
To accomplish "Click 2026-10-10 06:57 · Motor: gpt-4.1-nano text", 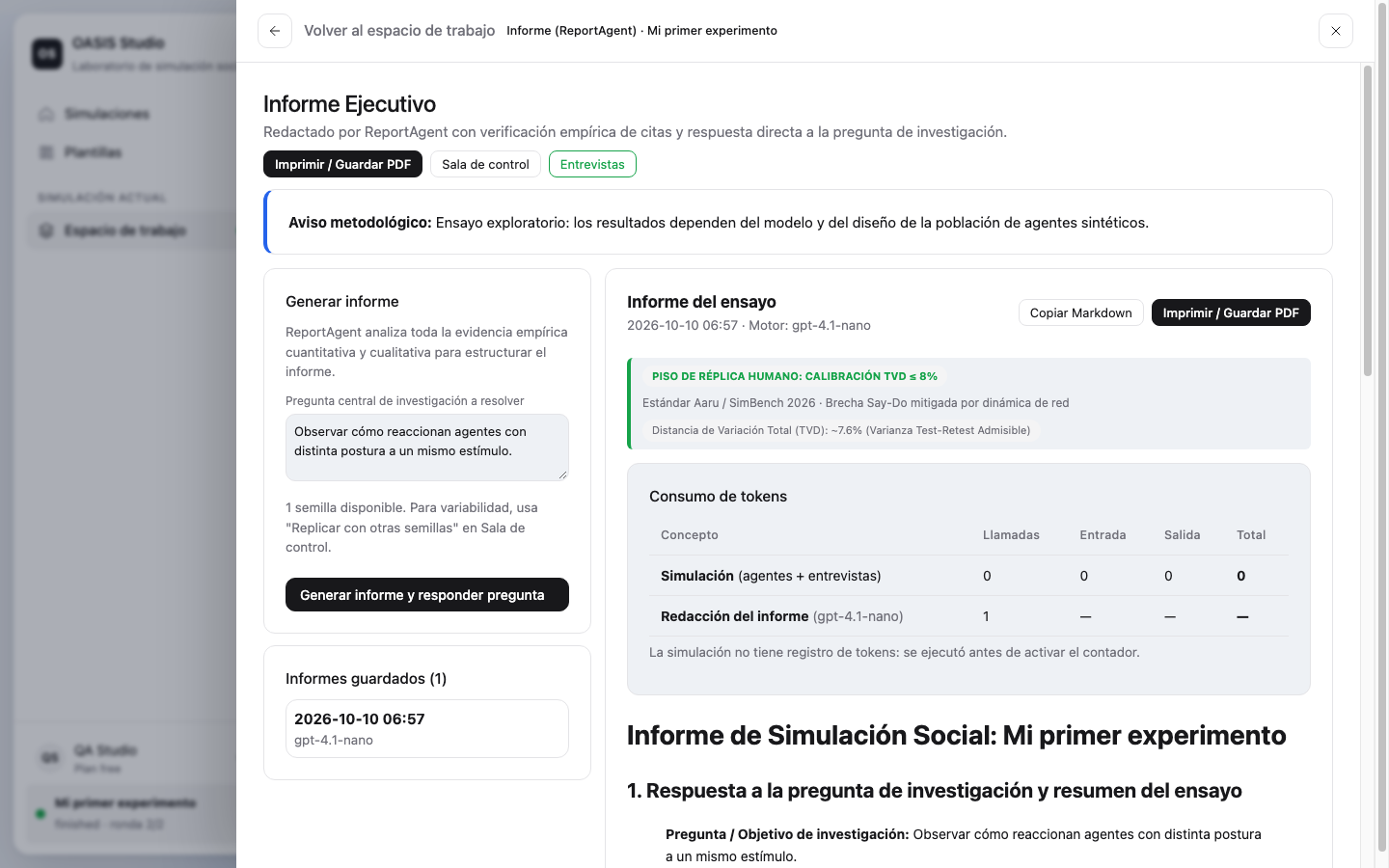I will (x=749, y=326).
